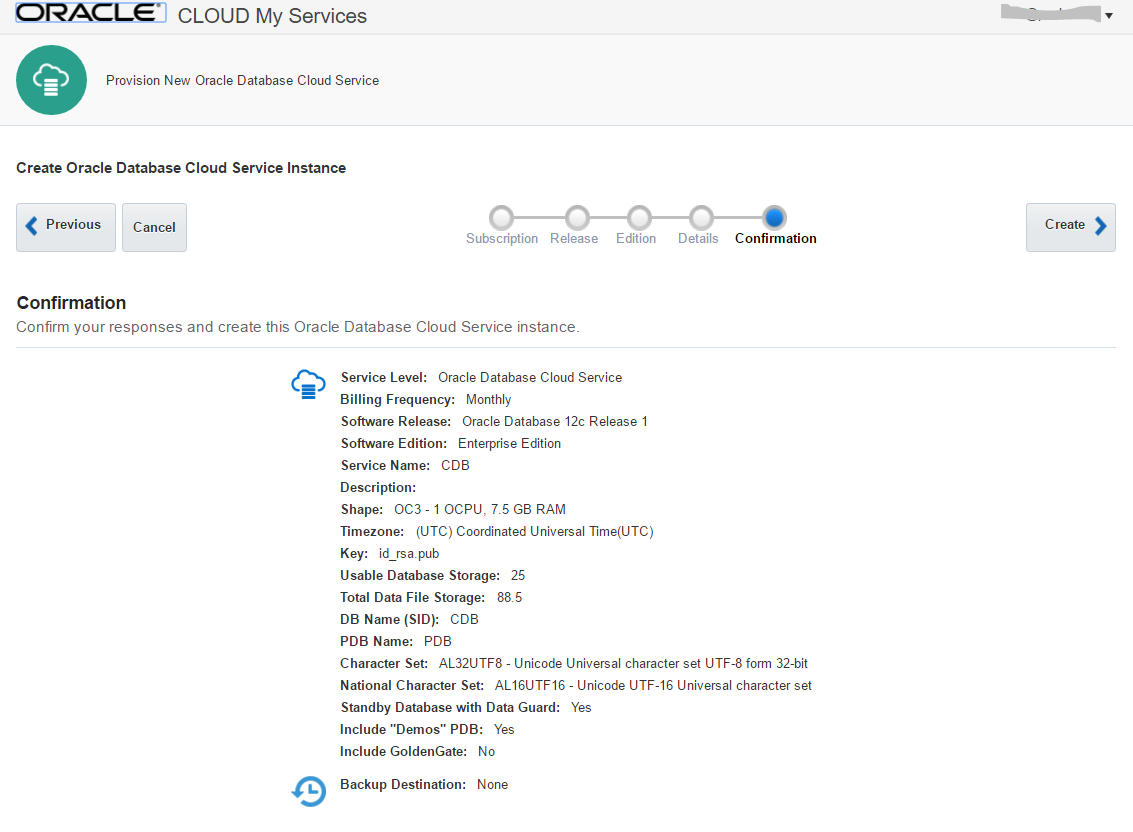Click the Provision New Oracle Database Cloud Service text
The height and width of the screenshot is (832, 1133).
[x=243, y=80]
